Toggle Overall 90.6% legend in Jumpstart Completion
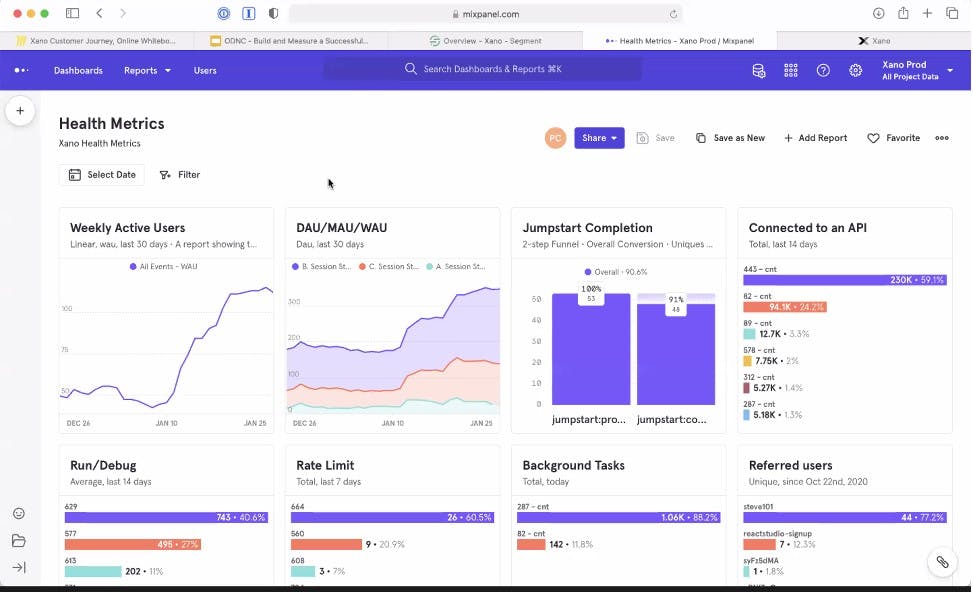 click(x=616, y=272)
